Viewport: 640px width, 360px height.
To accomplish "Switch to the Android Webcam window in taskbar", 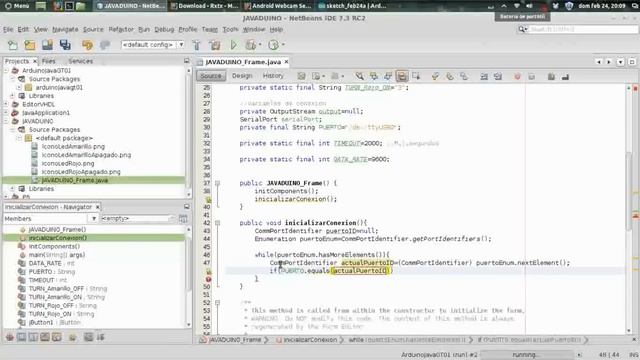I will pyautogui.click(x=277, y=6).
